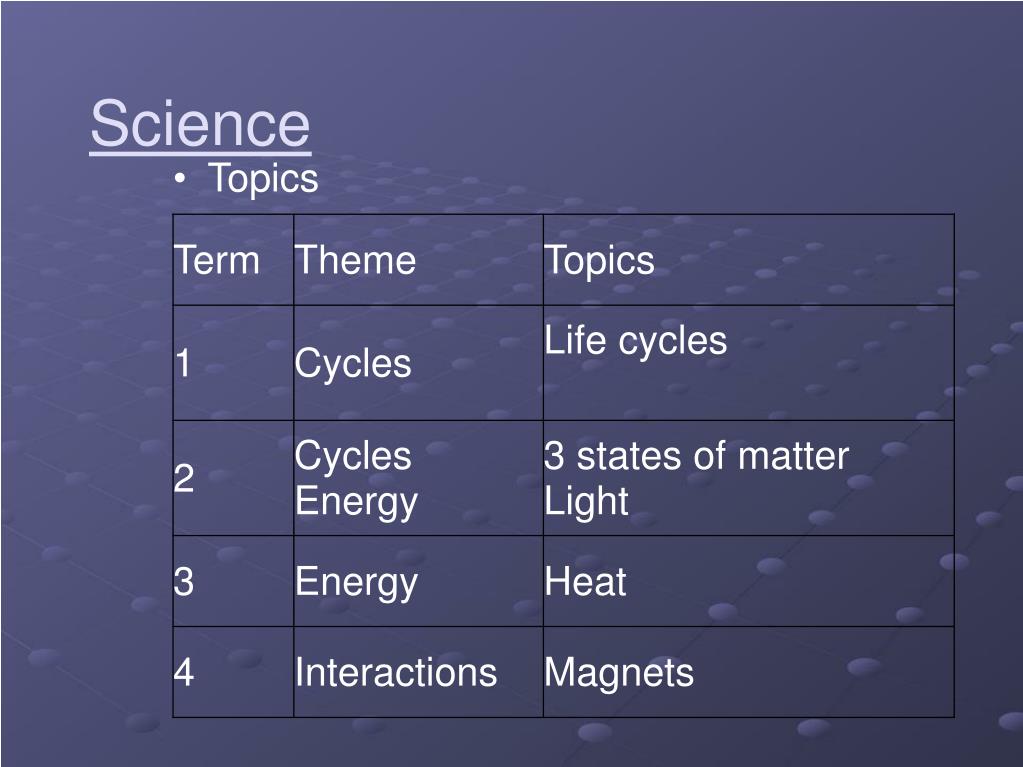The image size is (1023, 767).
Task: Click the Theme column header cell
Action: click(418, 260)
